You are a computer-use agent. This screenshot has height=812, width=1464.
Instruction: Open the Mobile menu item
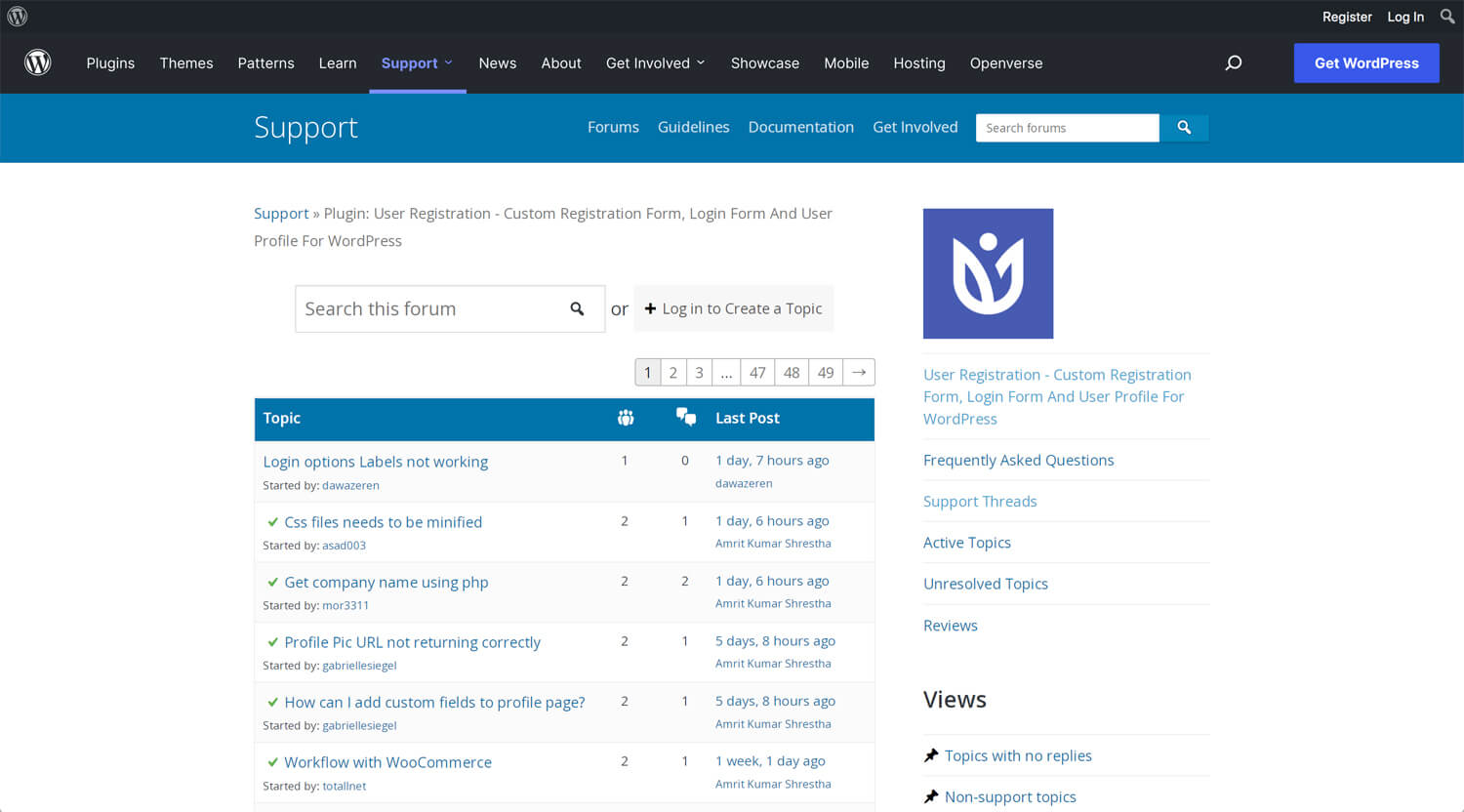846,62
